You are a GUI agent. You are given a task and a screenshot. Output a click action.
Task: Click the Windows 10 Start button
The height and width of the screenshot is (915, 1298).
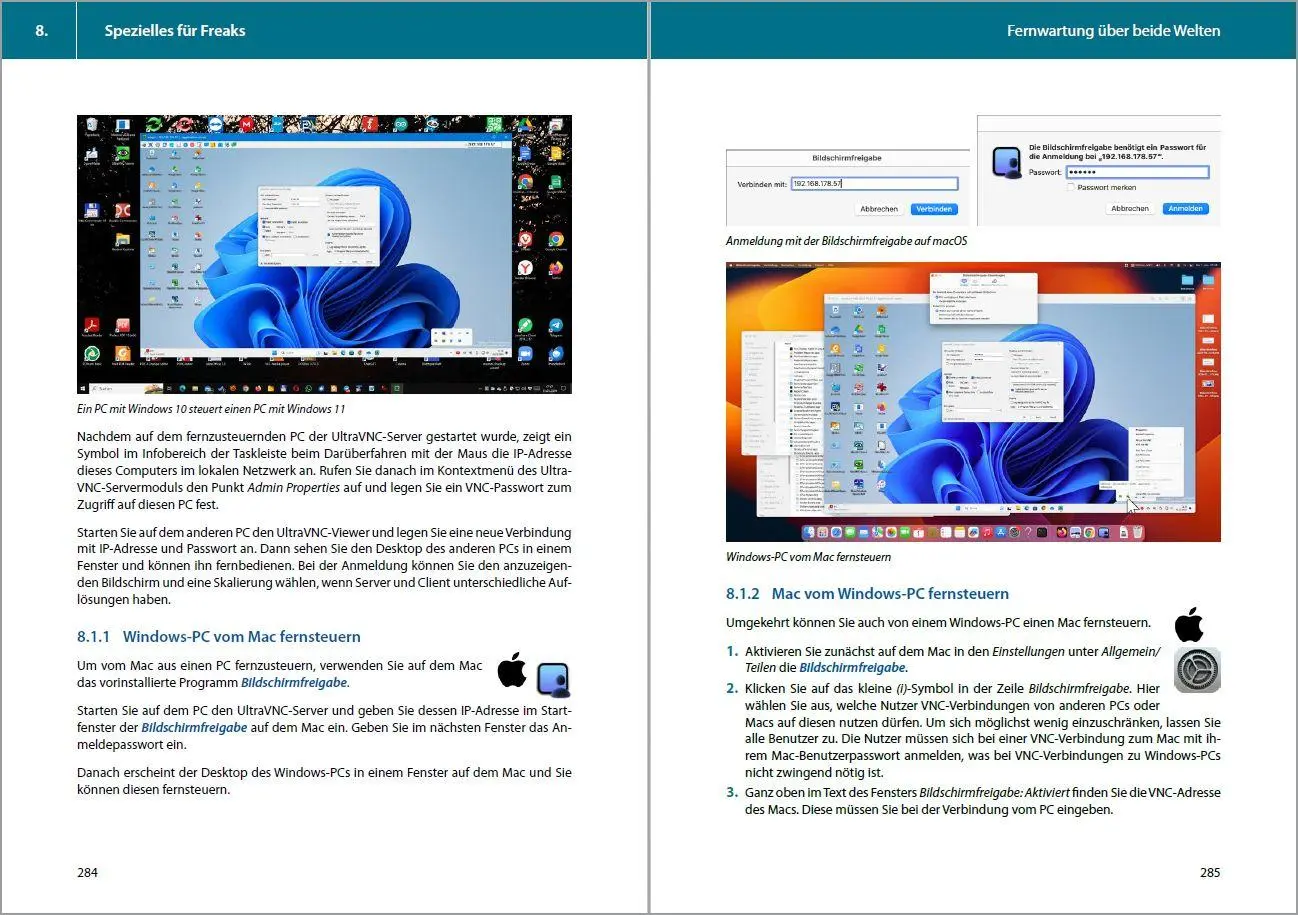[83, 388]
